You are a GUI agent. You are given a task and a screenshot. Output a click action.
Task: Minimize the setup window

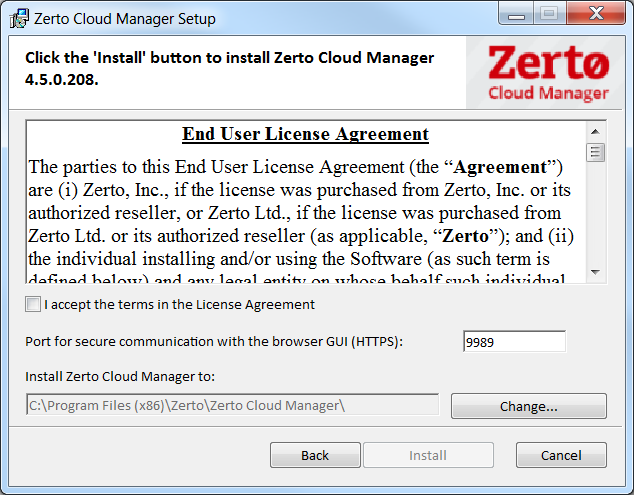tap(516, 14)
